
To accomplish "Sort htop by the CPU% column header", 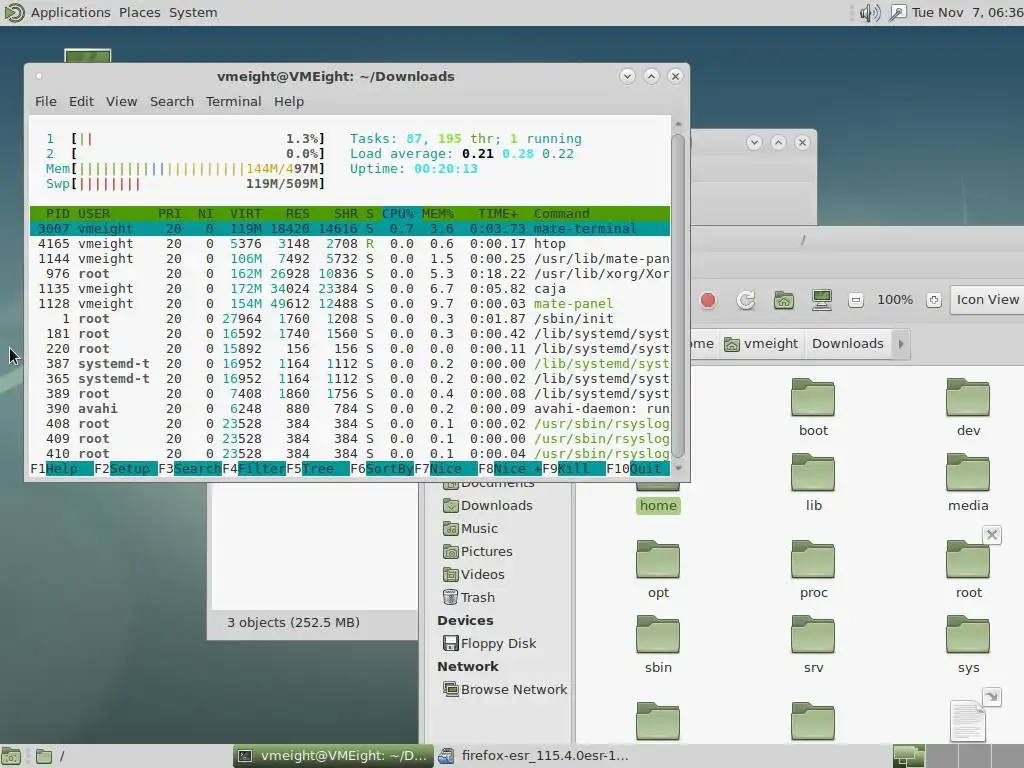I will tap(398, 214).
